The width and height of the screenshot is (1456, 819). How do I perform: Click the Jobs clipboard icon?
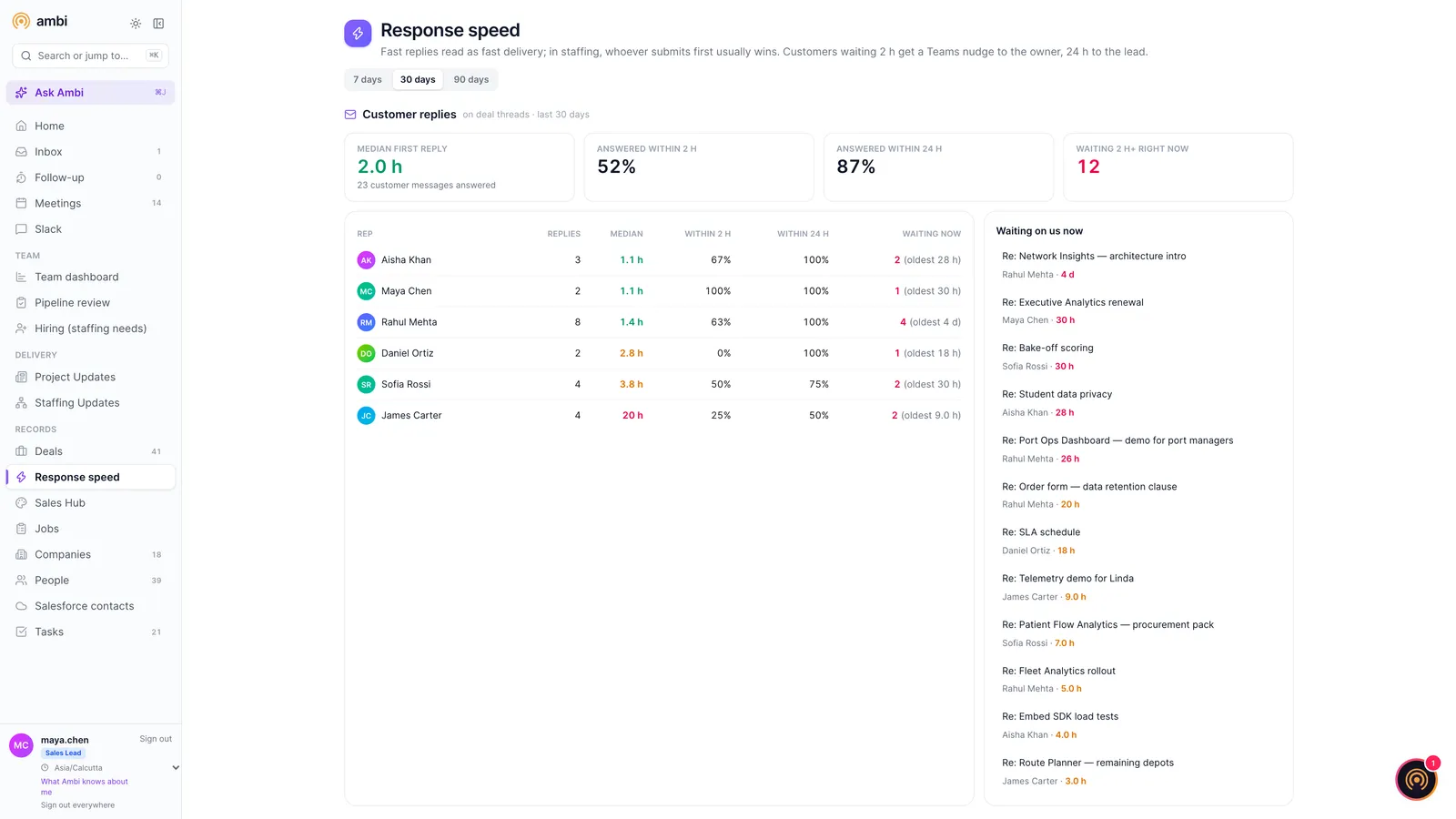21,529
